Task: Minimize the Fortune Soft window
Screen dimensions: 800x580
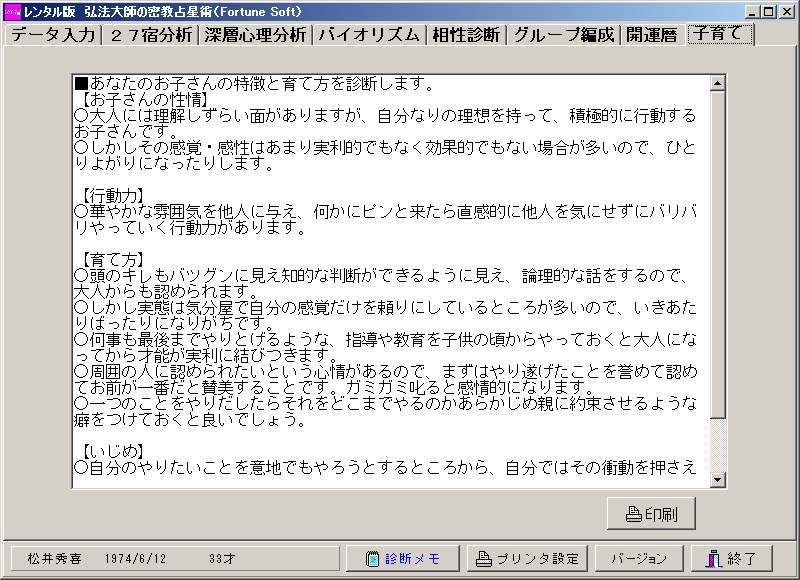Action: (752, 11)
